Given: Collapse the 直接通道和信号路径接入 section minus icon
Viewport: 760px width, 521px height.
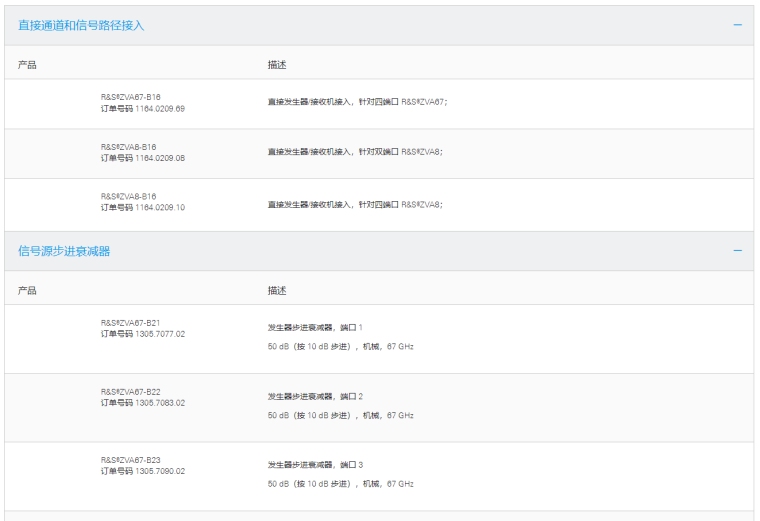Looking at the screenshot, I should tap(738, 24).
